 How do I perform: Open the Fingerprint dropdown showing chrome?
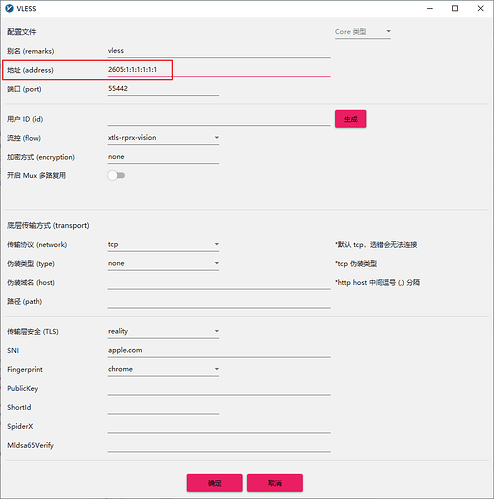[163, 369]
